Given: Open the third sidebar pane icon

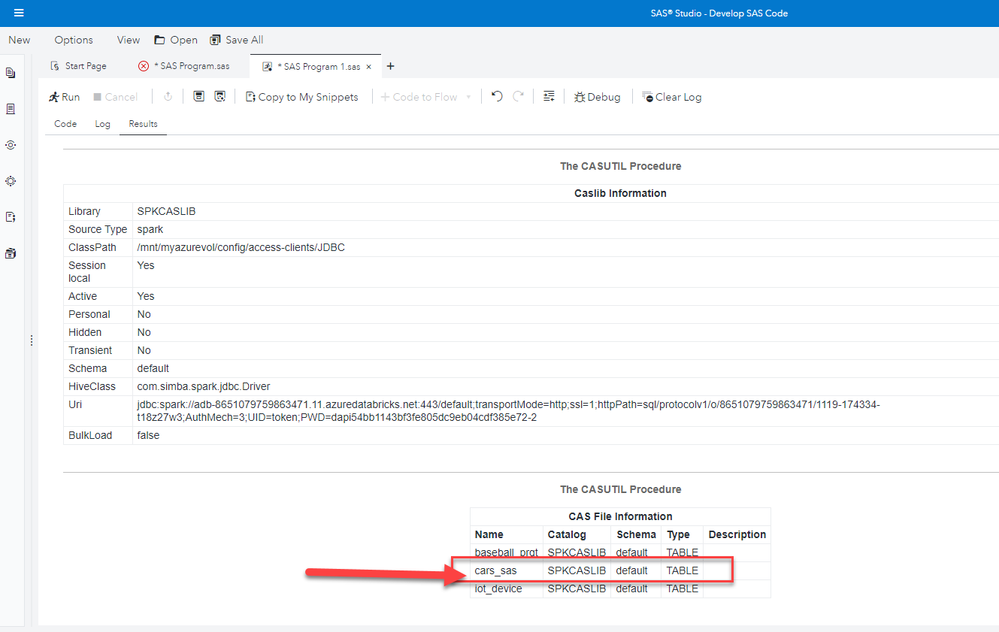Looking at the screenshot, I should [x=11, y=145].
